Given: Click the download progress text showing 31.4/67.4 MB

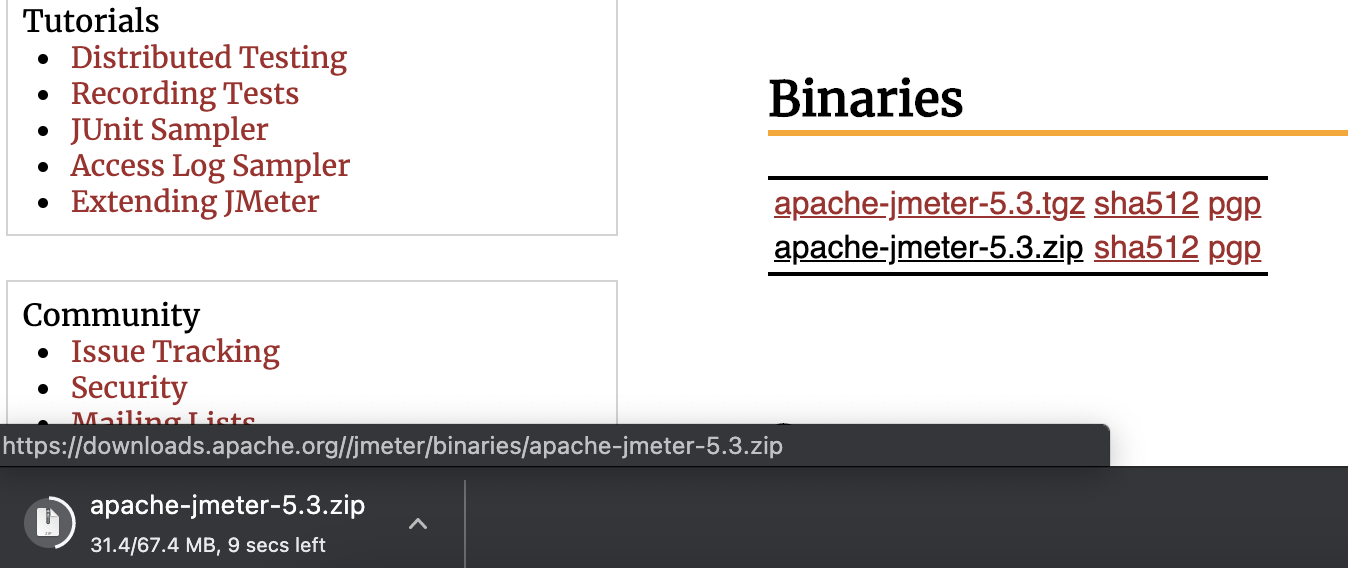Looking at the screenshot, I should 207,545.
